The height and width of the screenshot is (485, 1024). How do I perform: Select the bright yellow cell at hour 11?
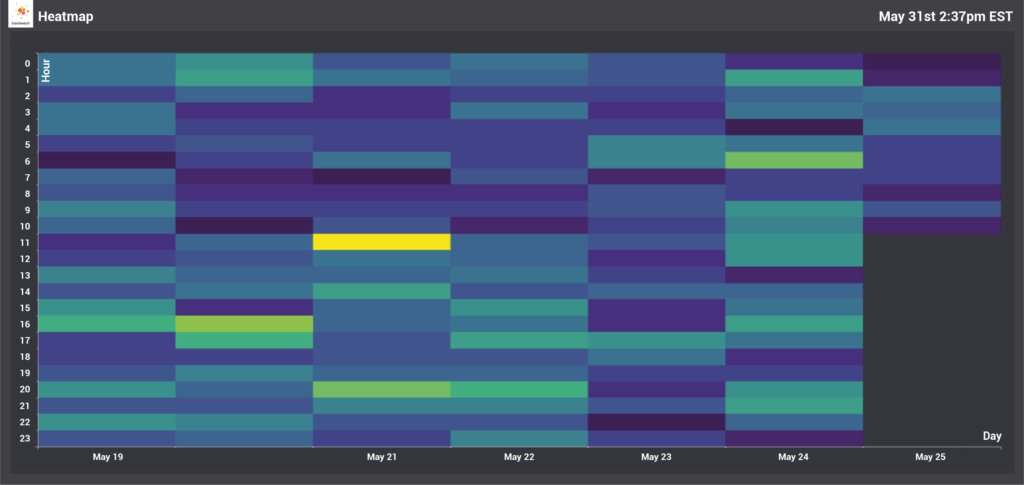pyautogui.click(x=381, y=242)
